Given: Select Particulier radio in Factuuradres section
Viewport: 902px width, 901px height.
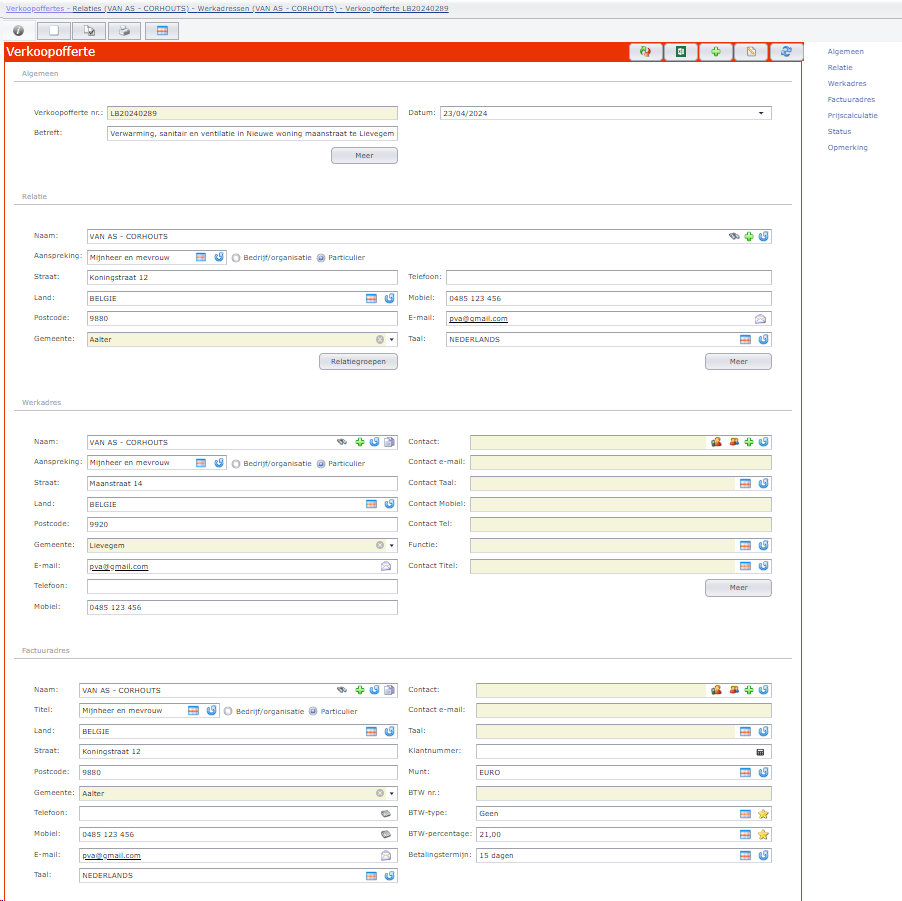Looking at the screenshot, I should [313, 711].
